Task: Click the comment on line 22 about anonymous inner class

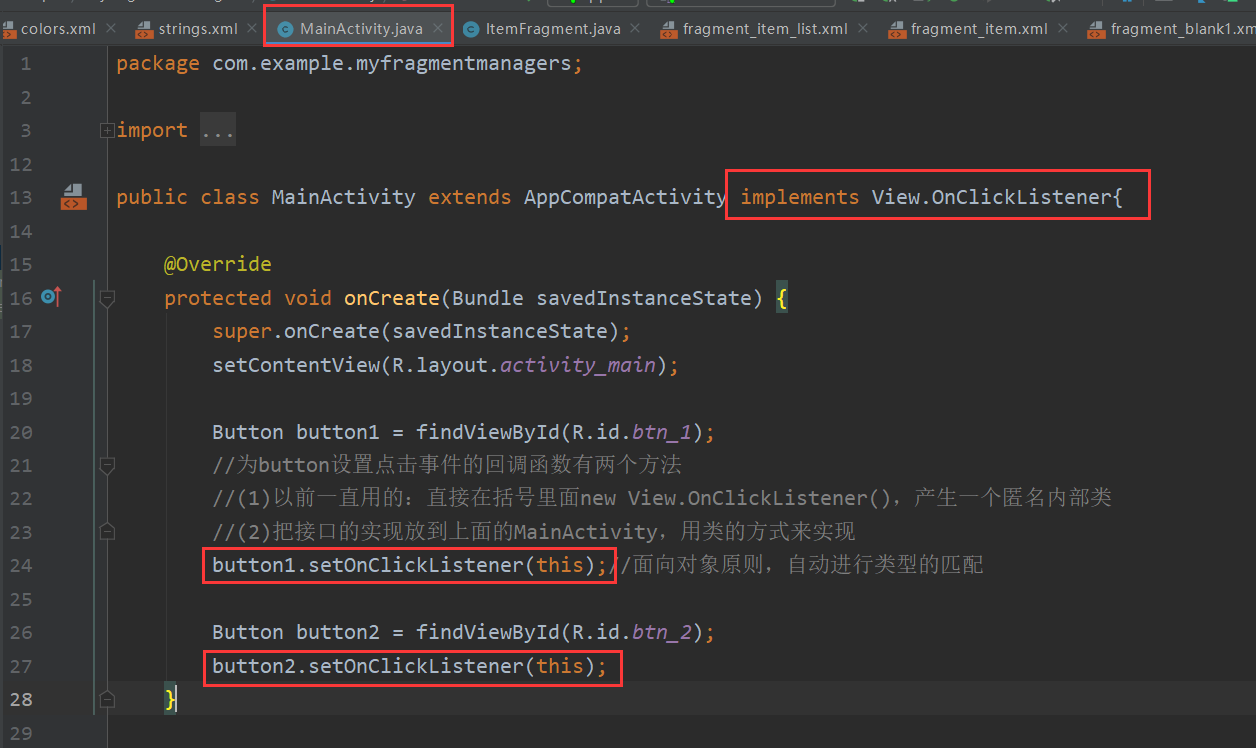Action: 662,498
